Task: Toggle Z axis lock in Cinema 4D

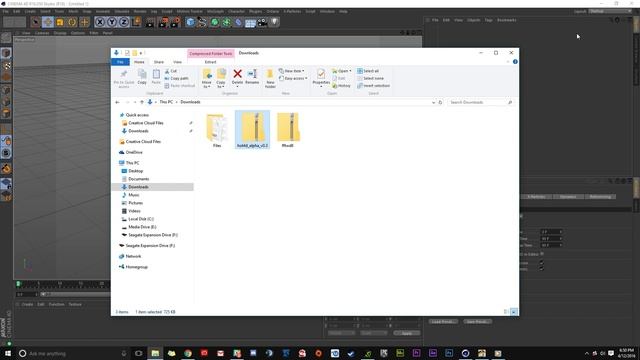Action: pos(124,22)
